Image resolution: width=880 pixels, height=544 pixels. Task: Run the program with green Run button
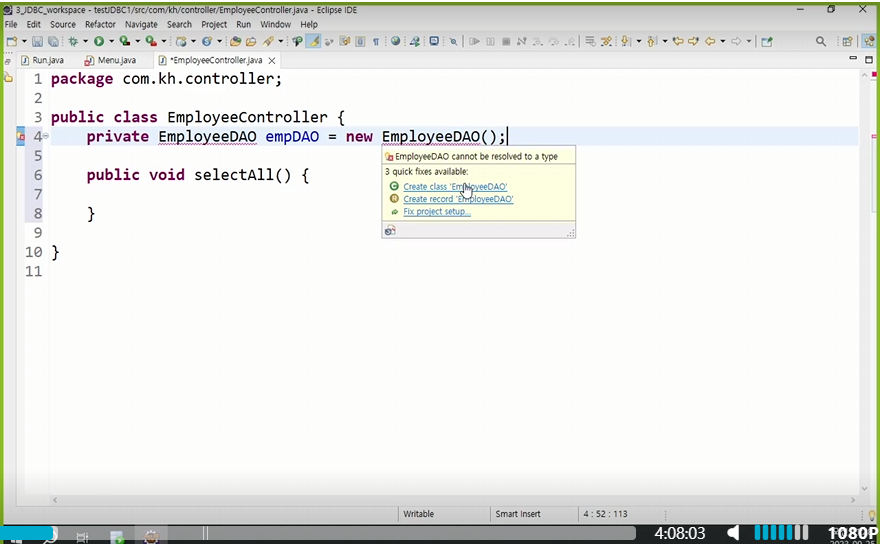[99, 41]
